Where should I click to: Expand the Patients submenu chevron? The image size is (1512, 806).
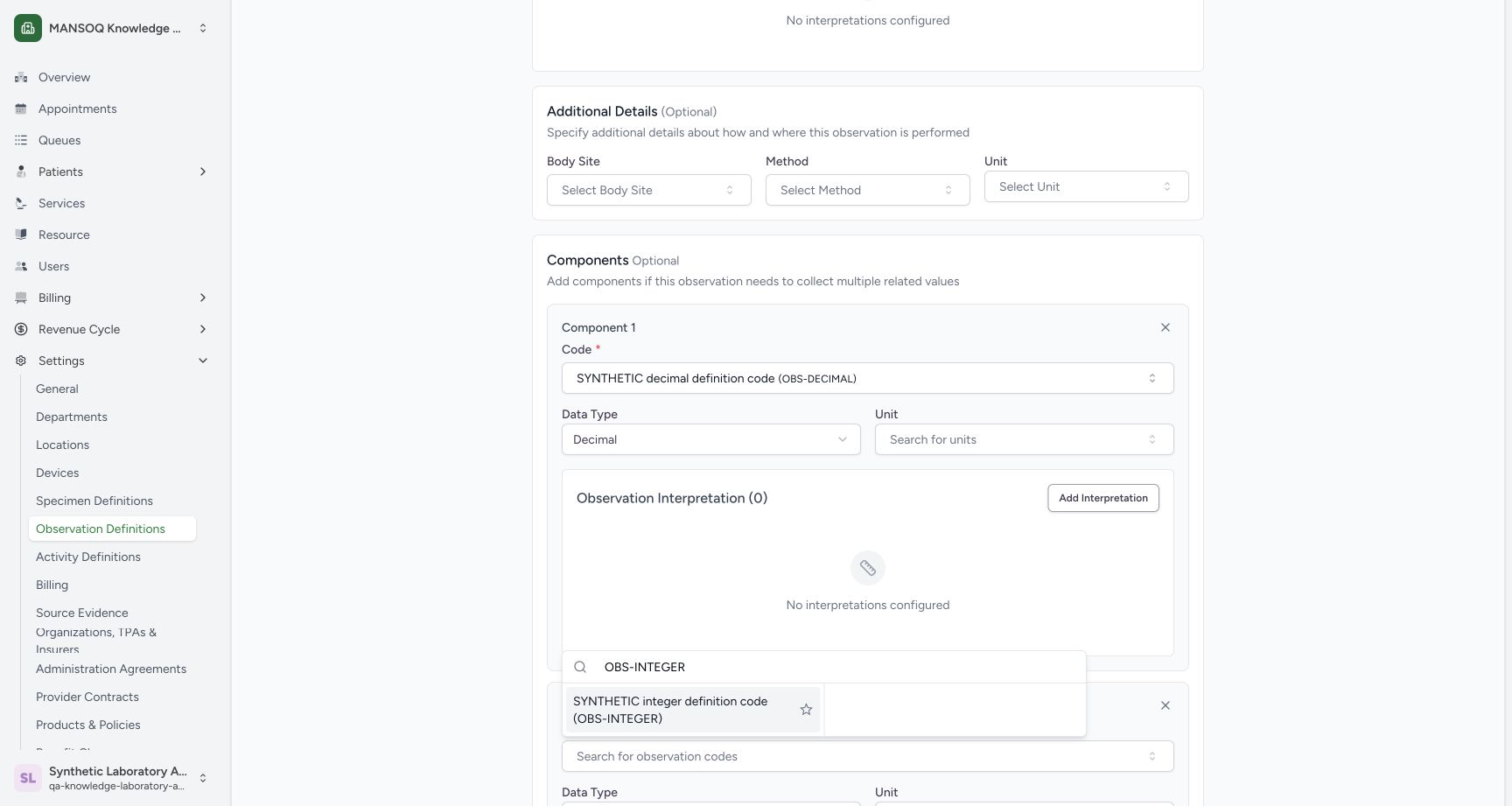(203, 172)
